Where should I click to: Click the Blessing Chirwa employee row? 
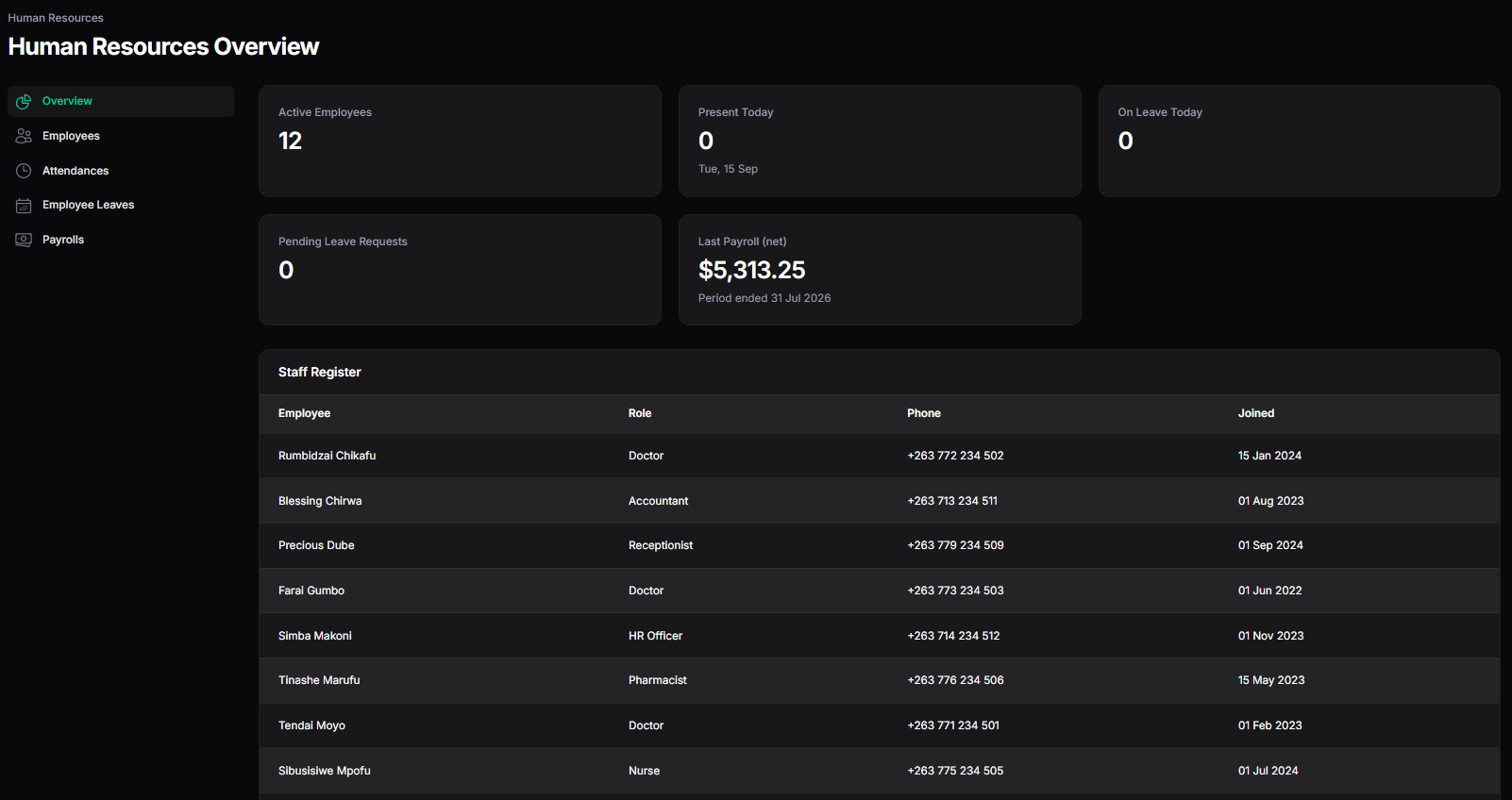[x=880, y=501]
